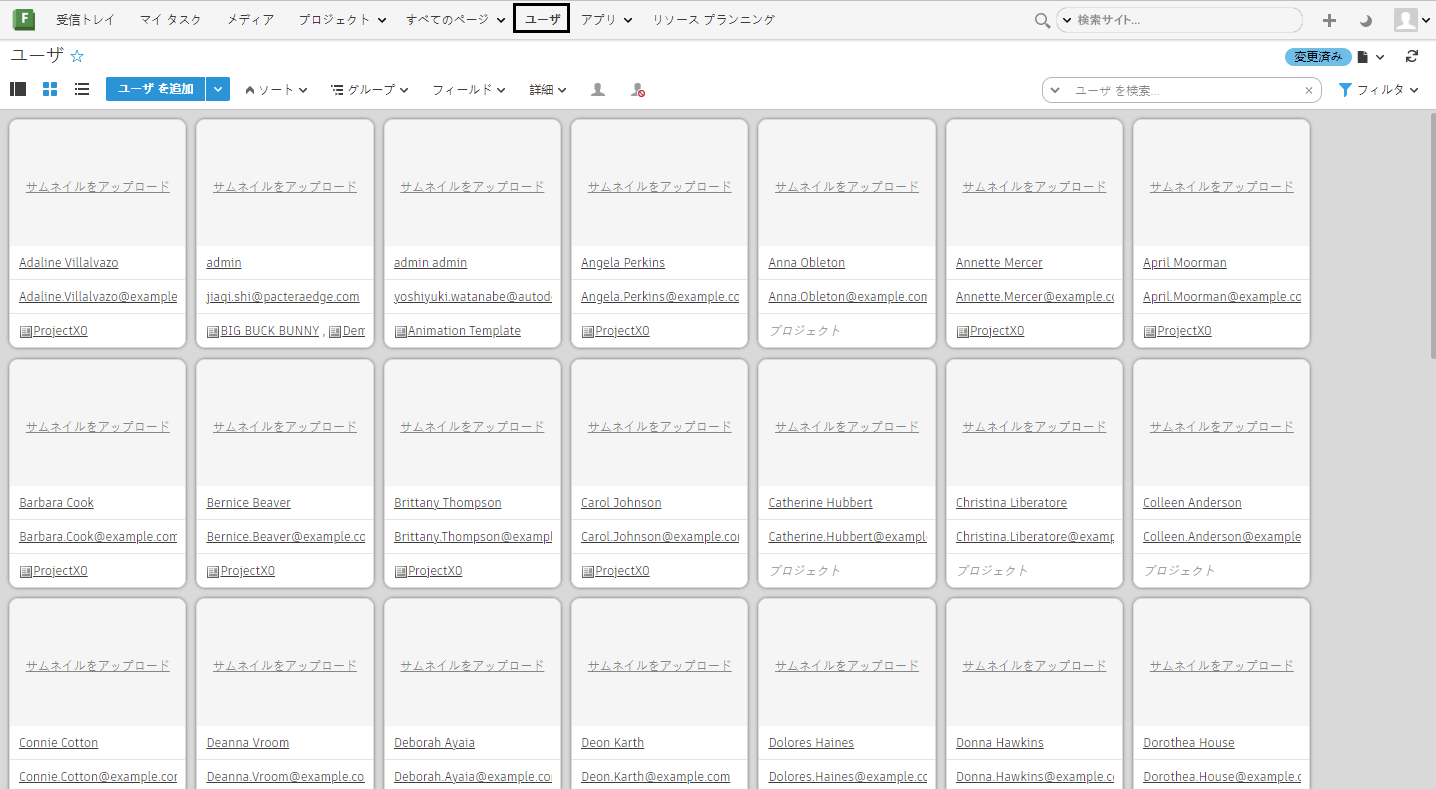Expand the アプリ menu

pyautogui.click(x=607, y=20)
